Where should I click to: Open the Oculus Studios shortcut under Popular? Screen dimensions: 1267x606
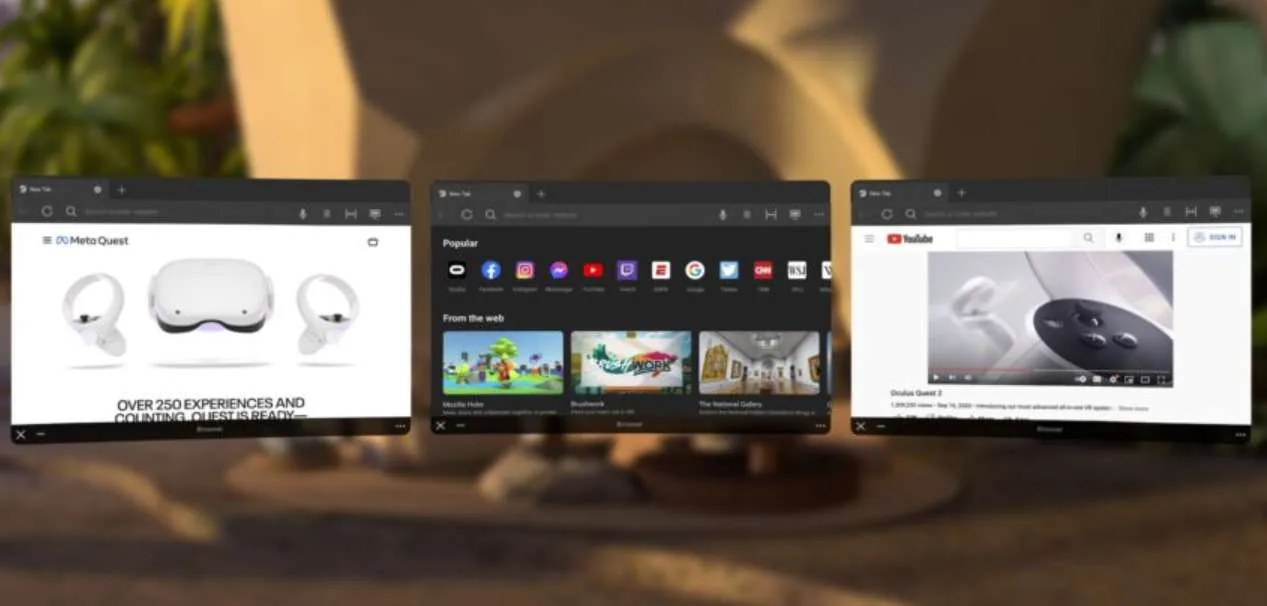click(457, 270)
